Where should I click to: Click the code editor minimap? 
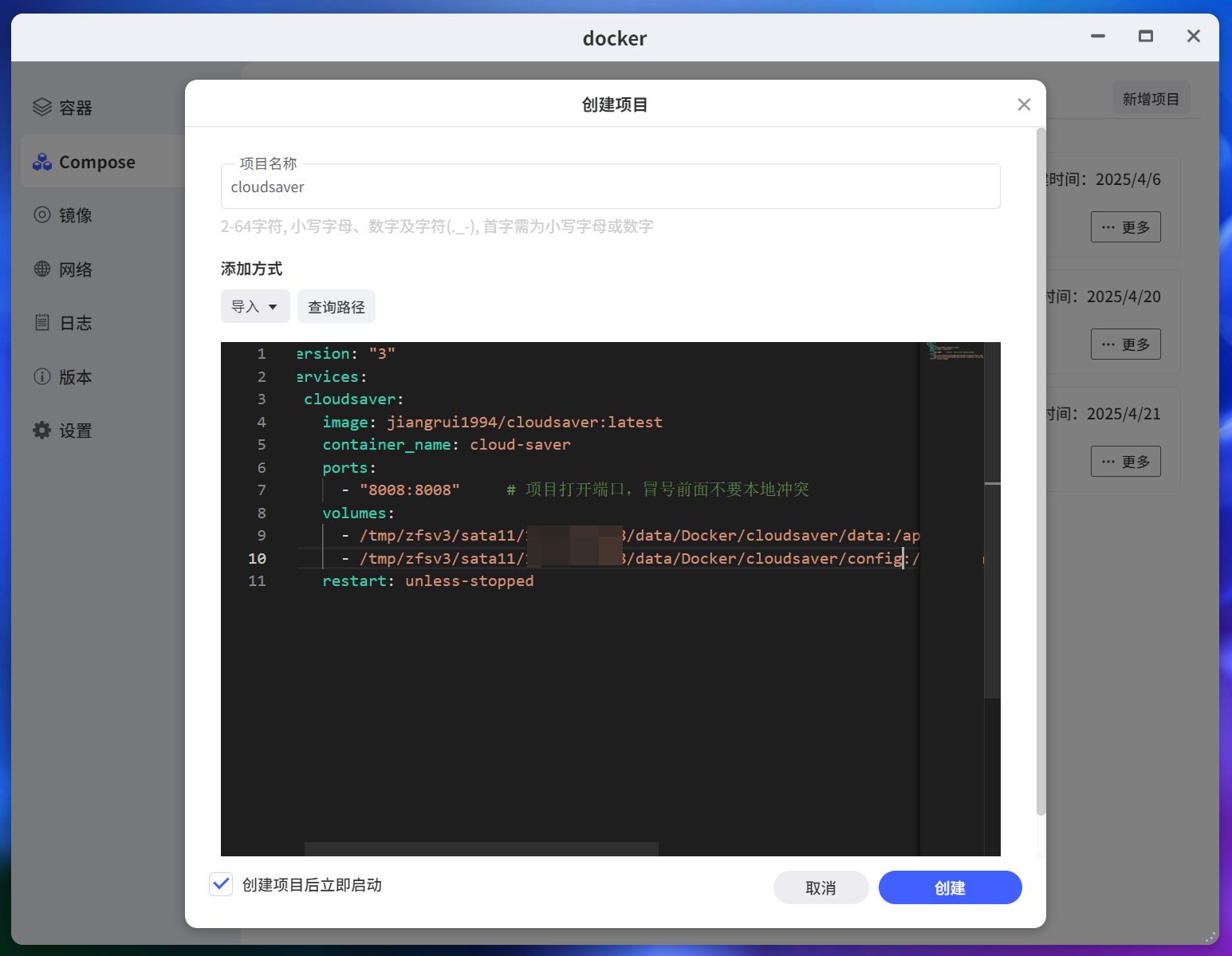(955, 352)
